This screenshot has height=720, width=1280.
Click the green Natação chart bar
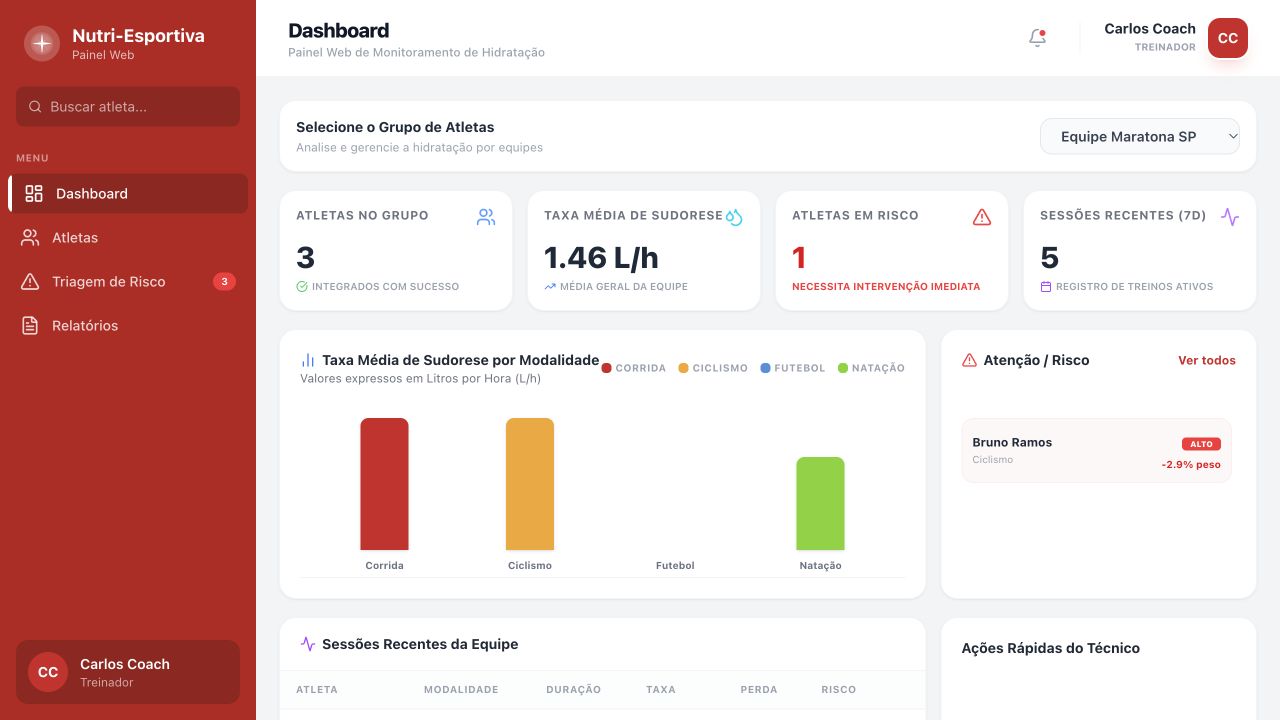[820, 503]
